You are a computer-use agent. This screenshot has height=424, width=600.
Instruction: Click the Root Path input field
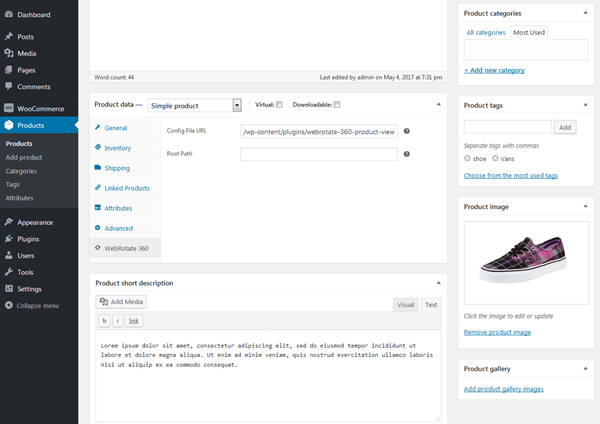[318, 154]
